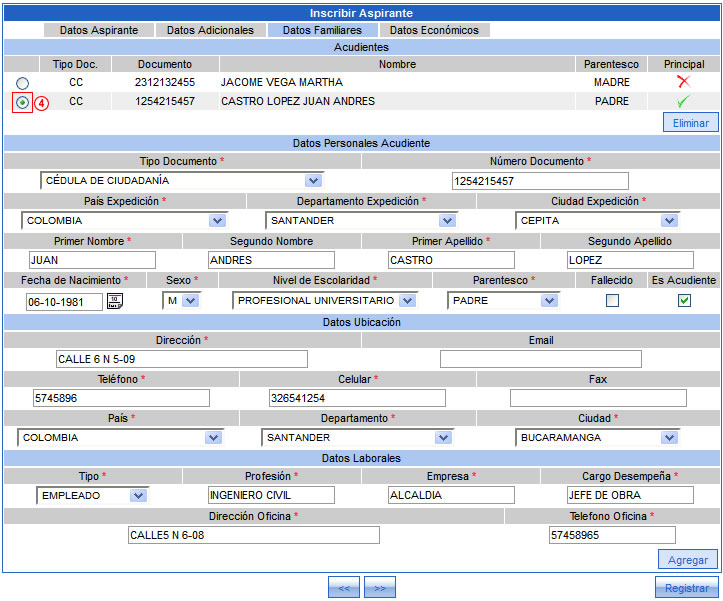723x601 pixels.
Task: Click the name JACOME VEGA MARTHA
Action: [x=282, y=82]
